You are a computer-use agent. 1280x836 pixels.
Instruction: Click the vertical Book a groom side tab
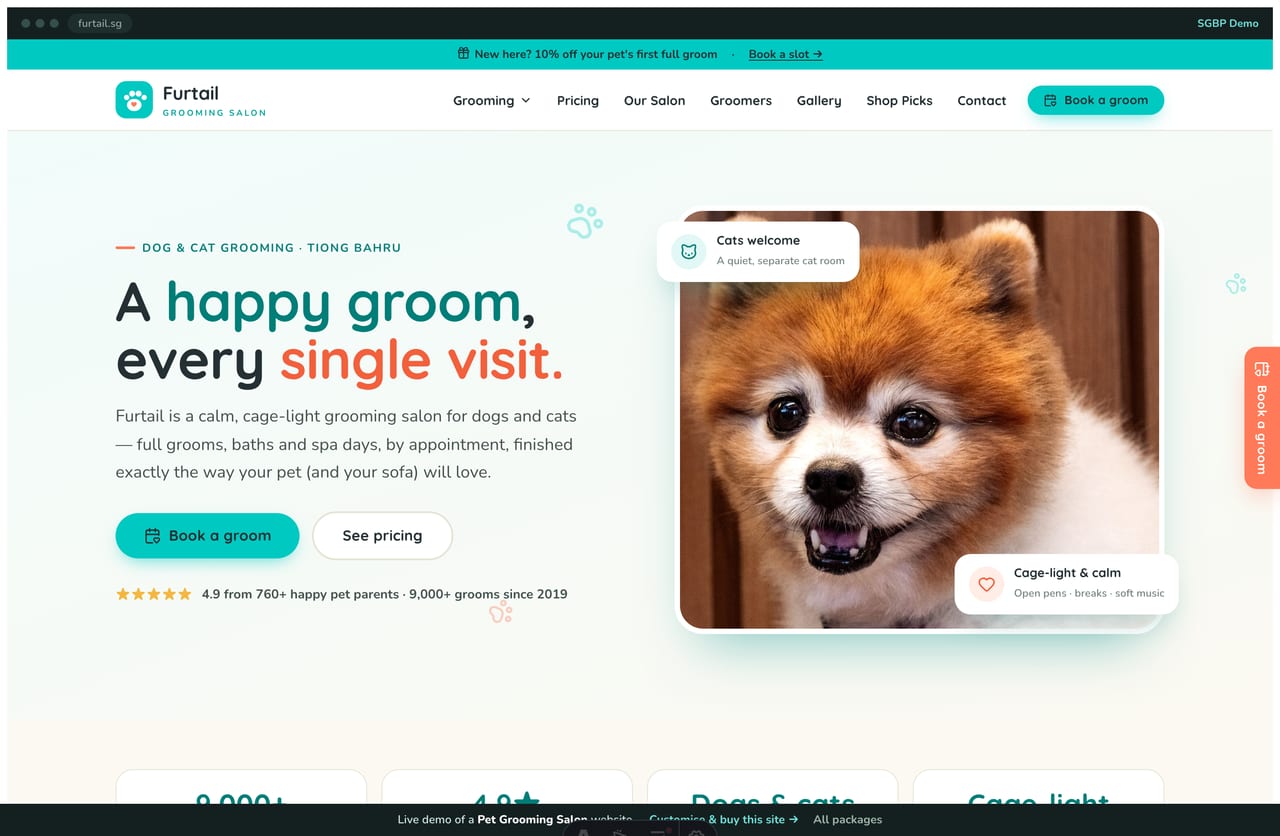1262,418
